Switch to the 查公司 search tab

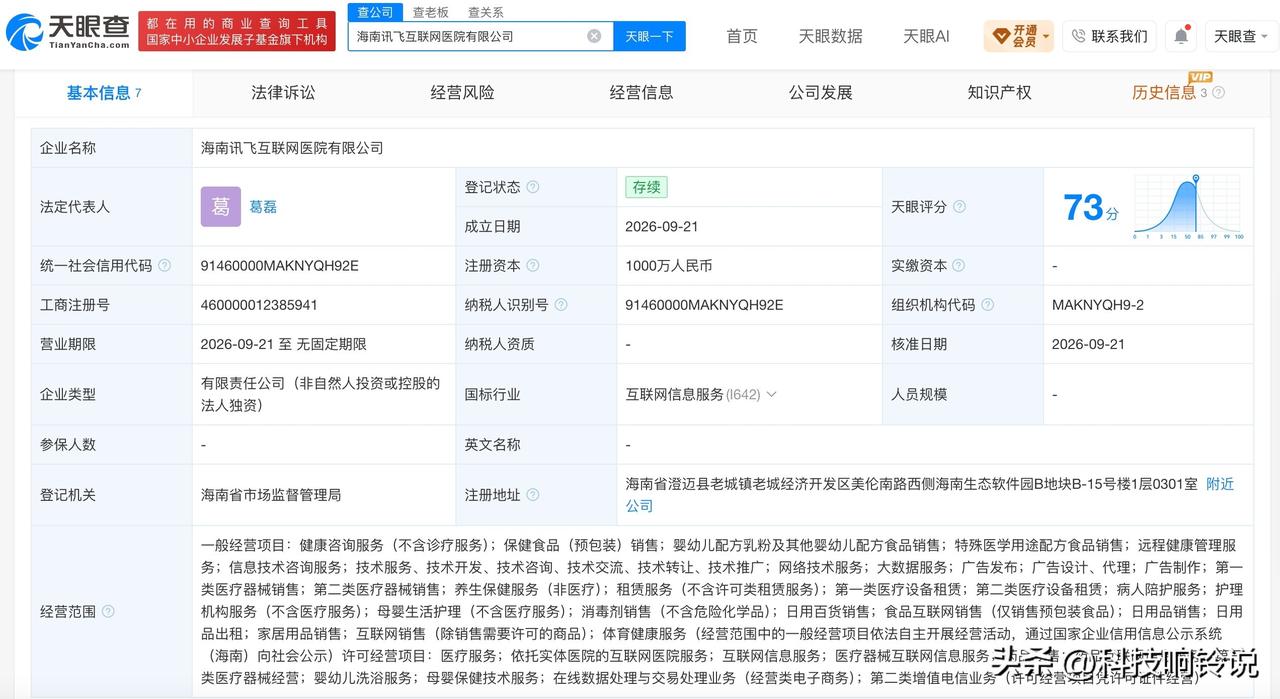[375, 12]
